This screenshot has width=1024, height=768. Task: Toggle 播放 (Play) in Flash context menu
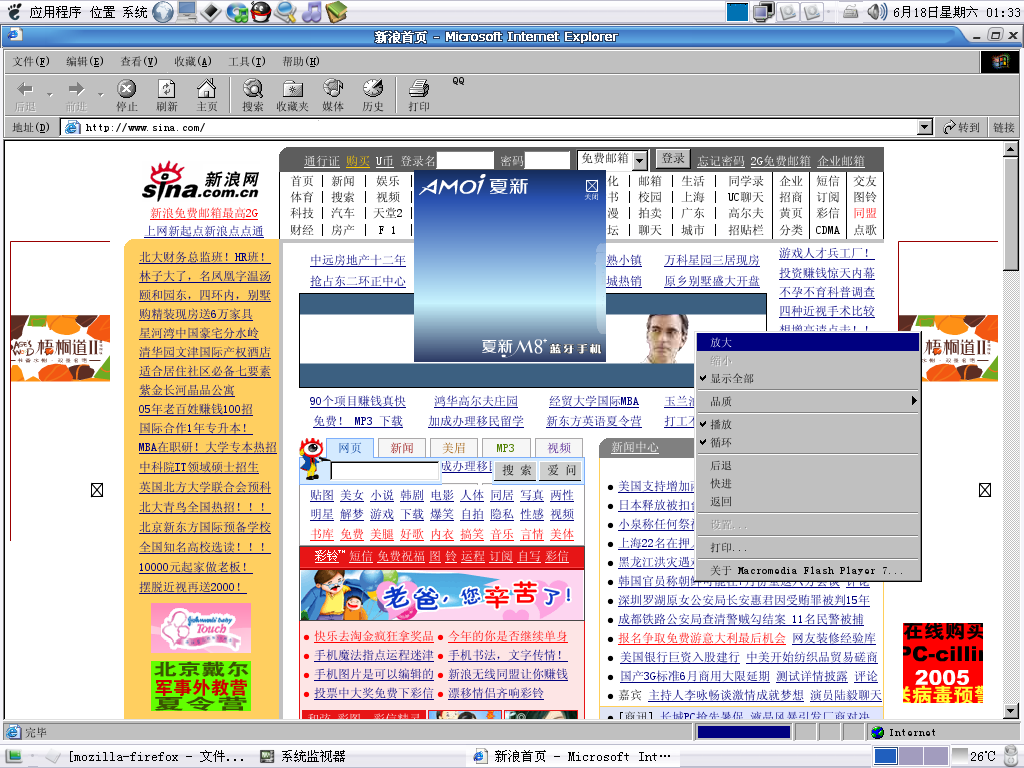[x=808, y=424]
